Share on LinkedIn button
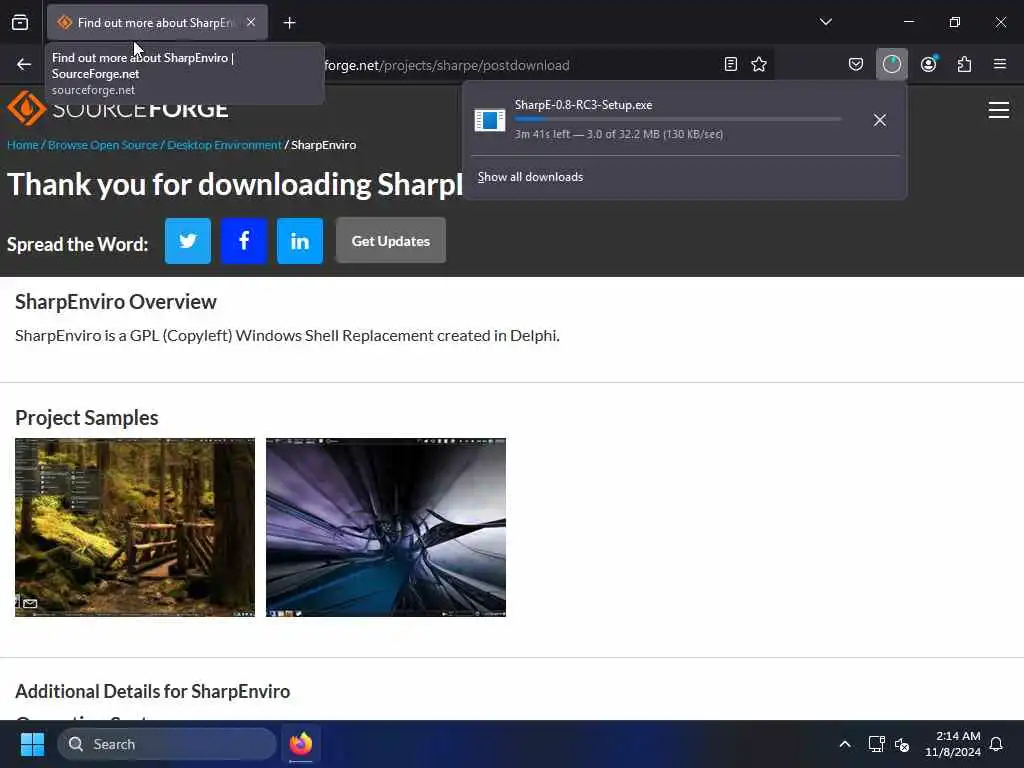 coord(300,241)
